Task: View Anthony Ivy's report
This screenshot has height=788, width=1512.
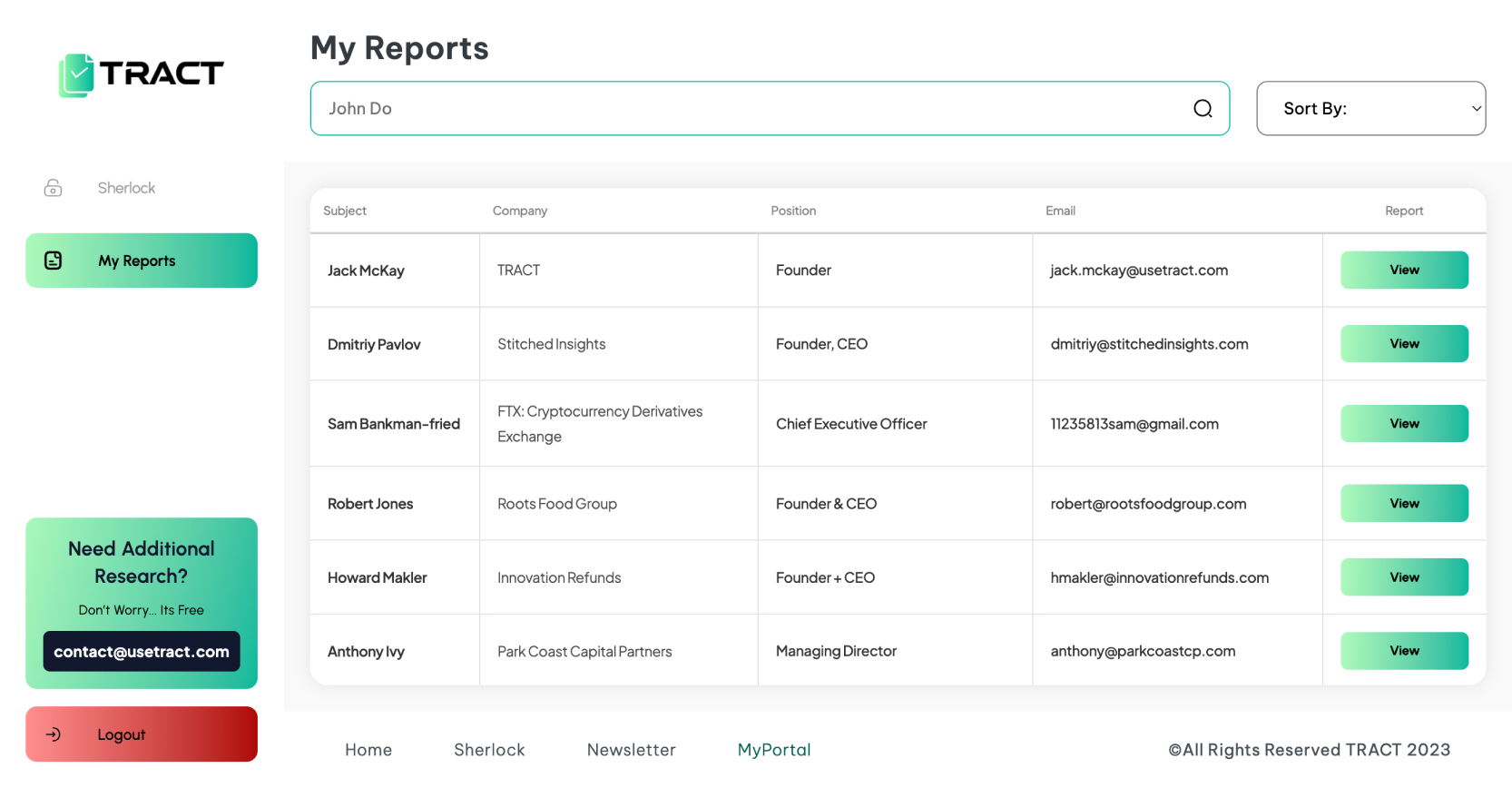Action: point(1404,651)
